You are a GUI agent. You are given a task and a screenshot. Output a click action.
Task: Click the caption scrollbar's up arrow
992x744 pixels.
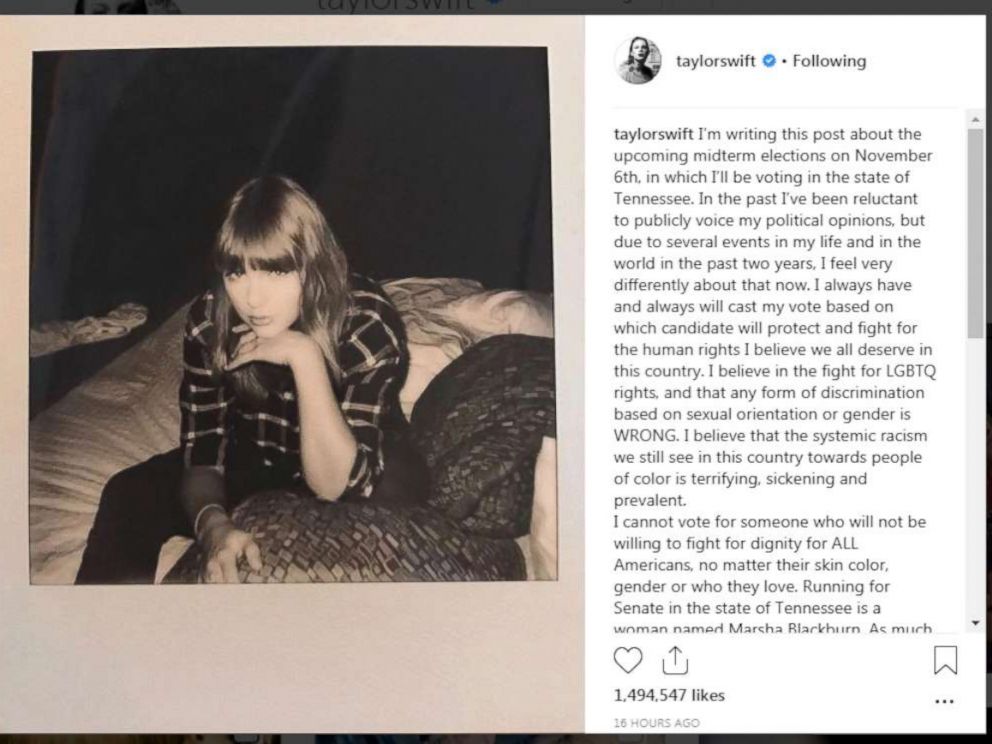pyautogui.click(x=975, y=120)
